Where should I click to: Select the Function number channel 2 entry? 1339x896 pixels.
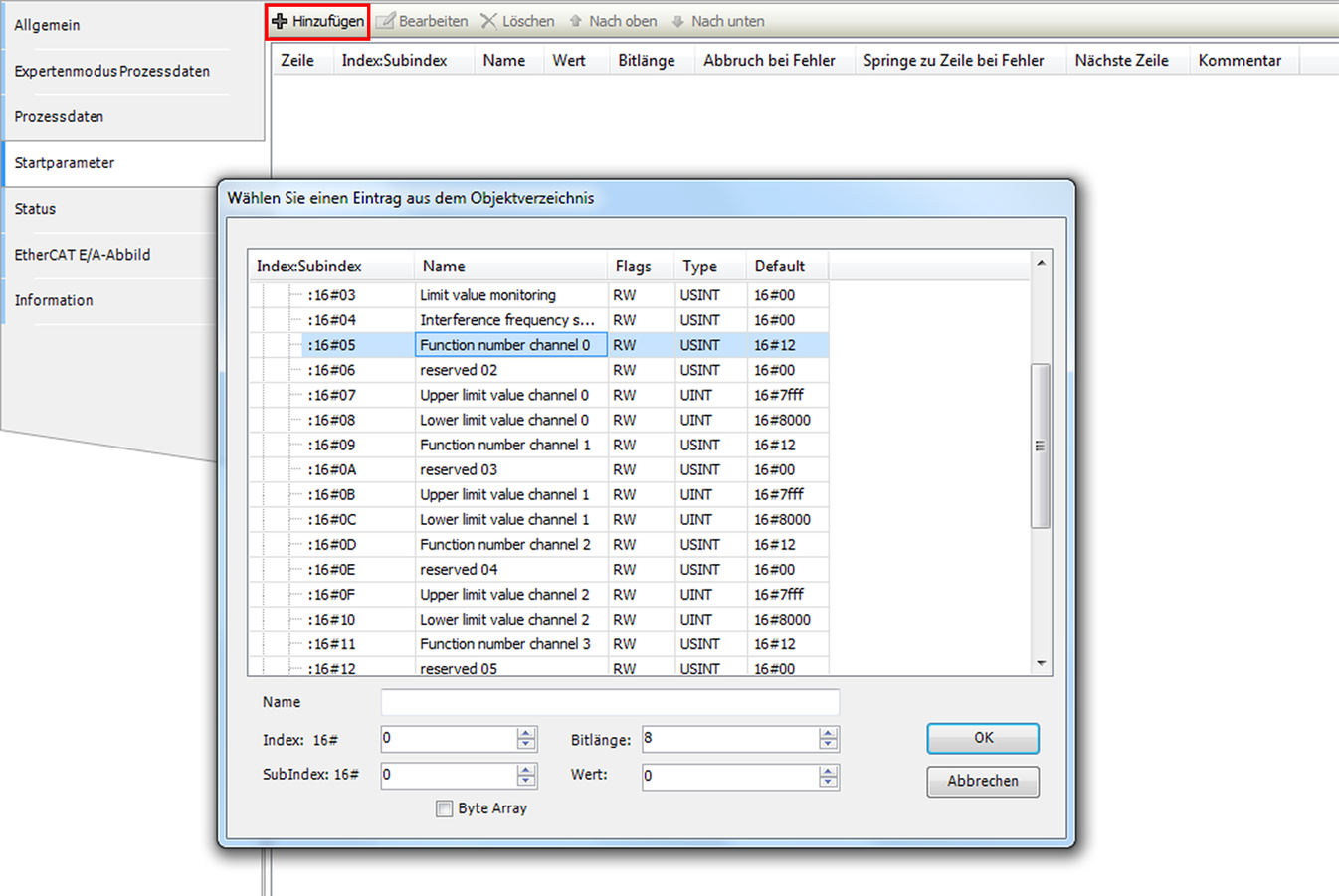tap(504, 545)
